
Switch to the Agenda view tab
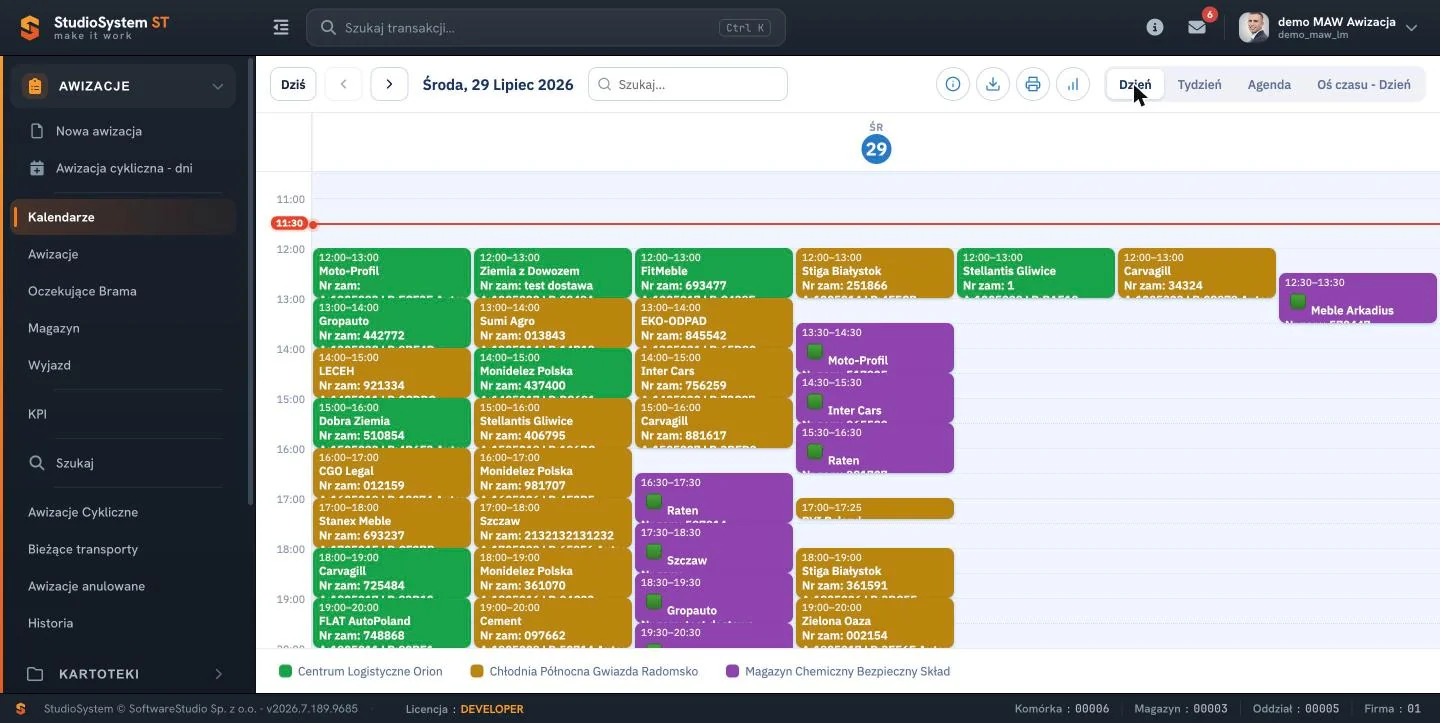click(x=1269, y=85)
